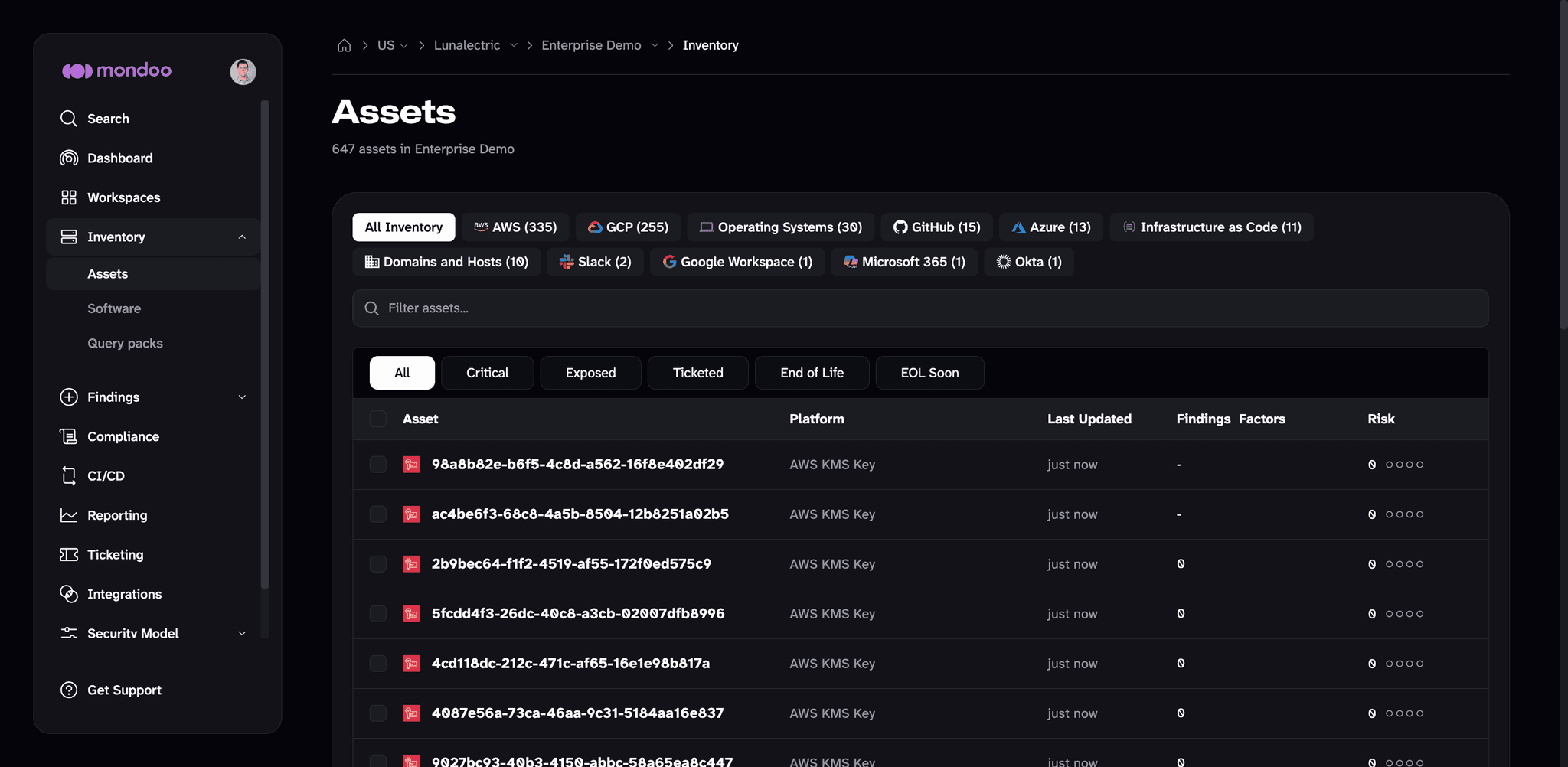Image resolution: width=1568 pixels, height=767 pixels.
Task: Open Compliance via its sidebar icon
Action: [x=69, y=436]
